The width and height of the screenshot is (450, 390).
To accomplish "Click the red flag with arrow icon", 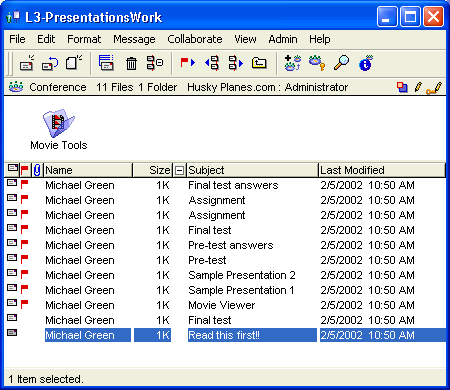I will coord(187,62).
